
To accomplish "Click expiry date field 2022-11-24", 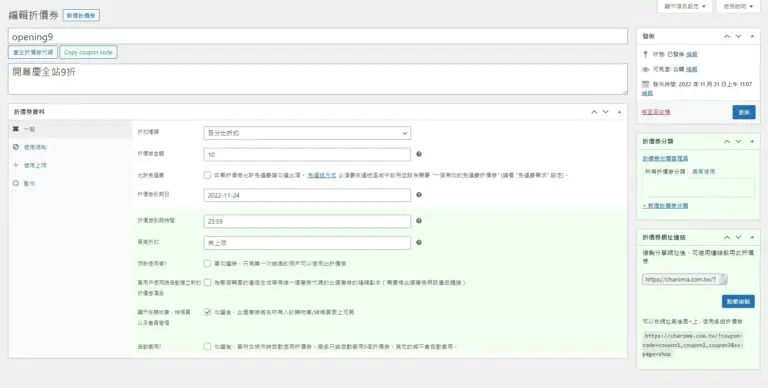I will click(307, 195).
